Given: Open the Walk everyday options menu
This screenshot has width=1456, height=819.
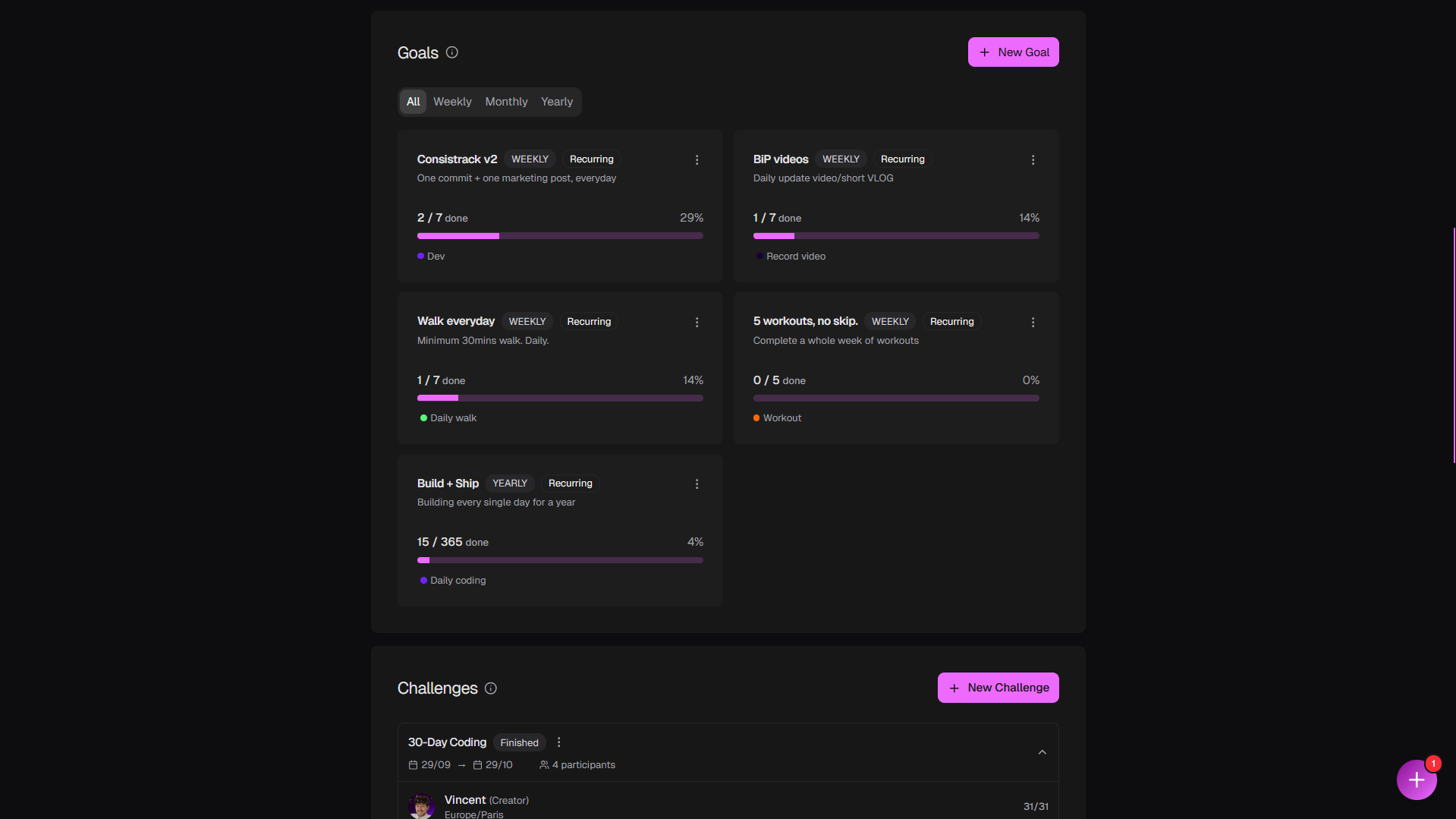Looking at the screenshot, I should coord(697,323).
